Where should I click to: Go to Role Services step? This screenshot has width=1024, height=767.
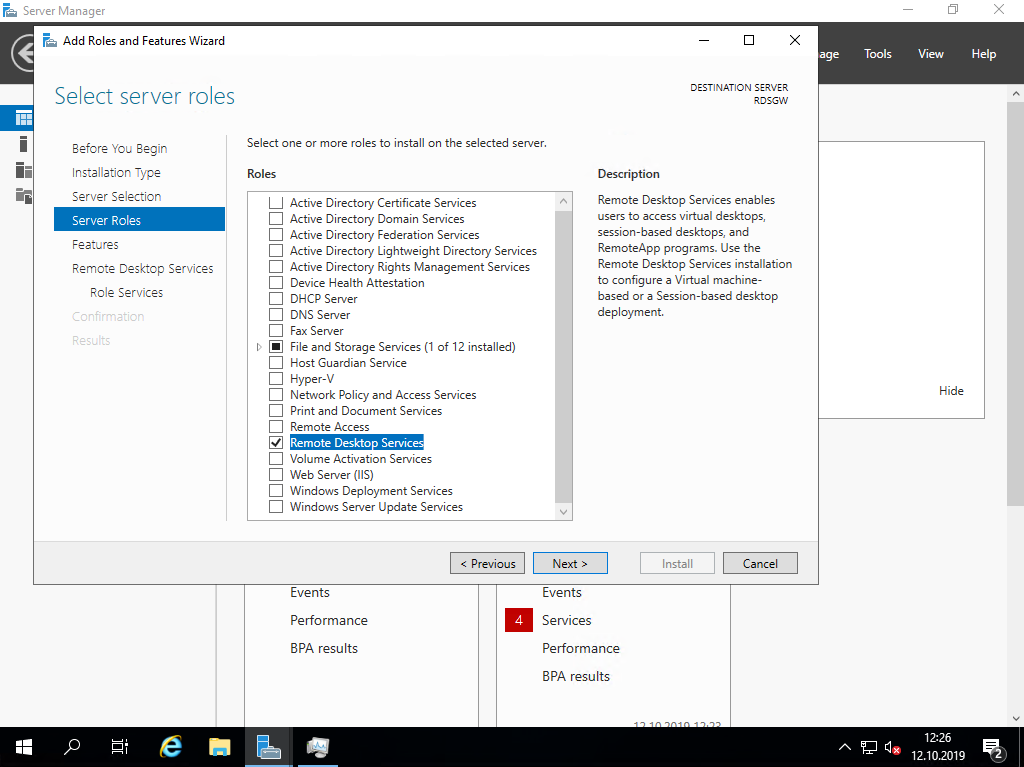pos(127,293)
